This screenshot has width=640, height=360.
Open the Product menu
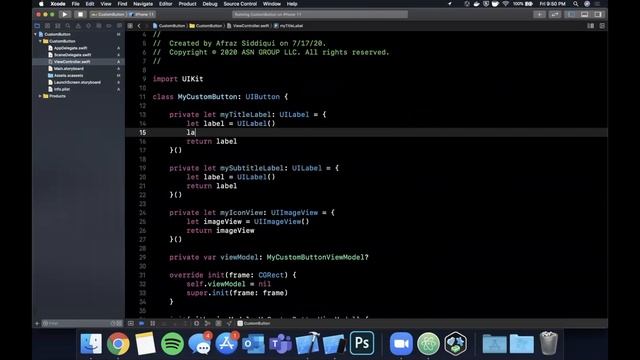click(x=187, y=4)
